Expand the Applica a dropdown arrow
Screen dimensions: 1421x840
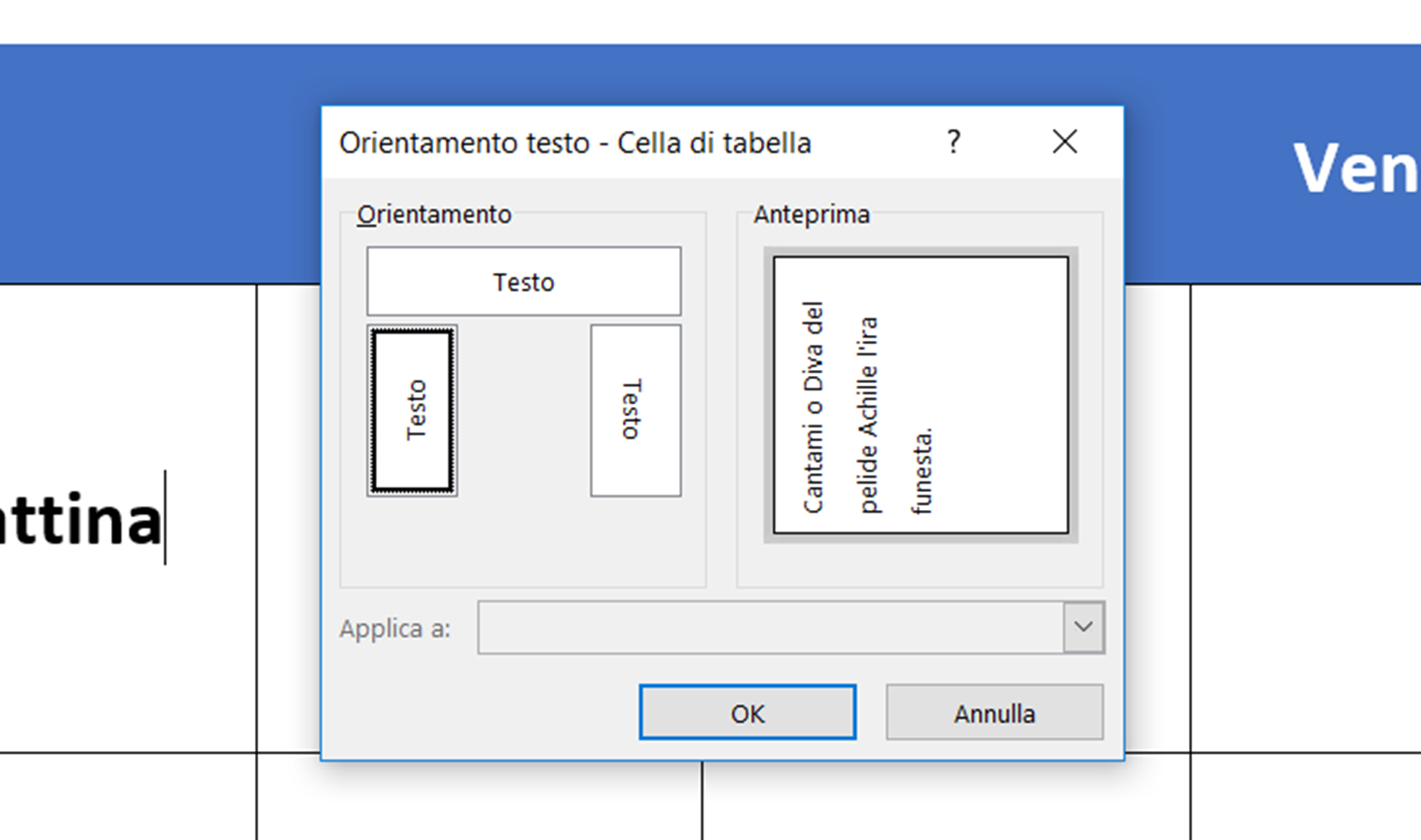tap(1084, 628)
